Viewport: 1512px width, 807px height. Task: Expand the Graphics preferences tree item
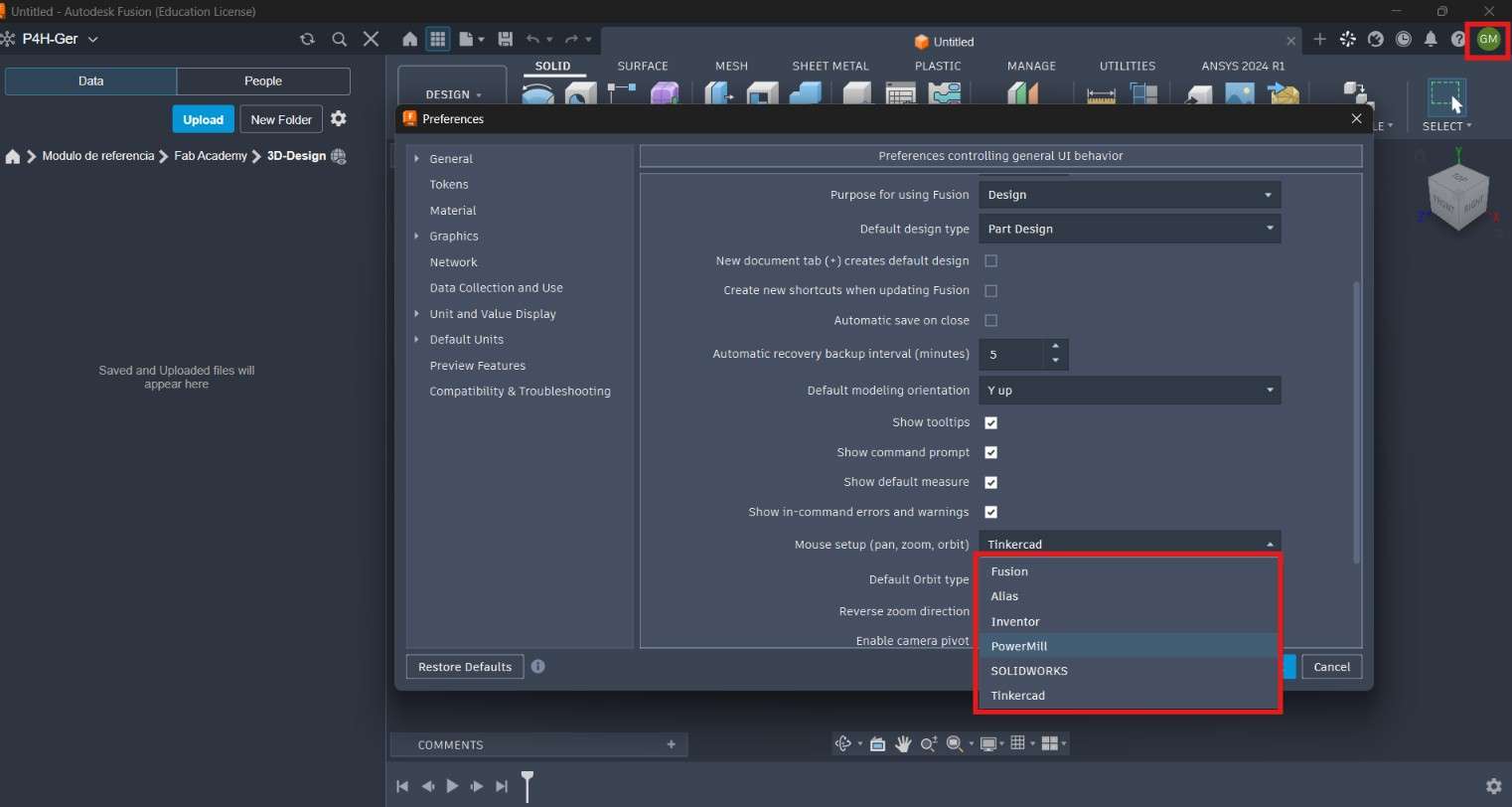coord(416,237)
